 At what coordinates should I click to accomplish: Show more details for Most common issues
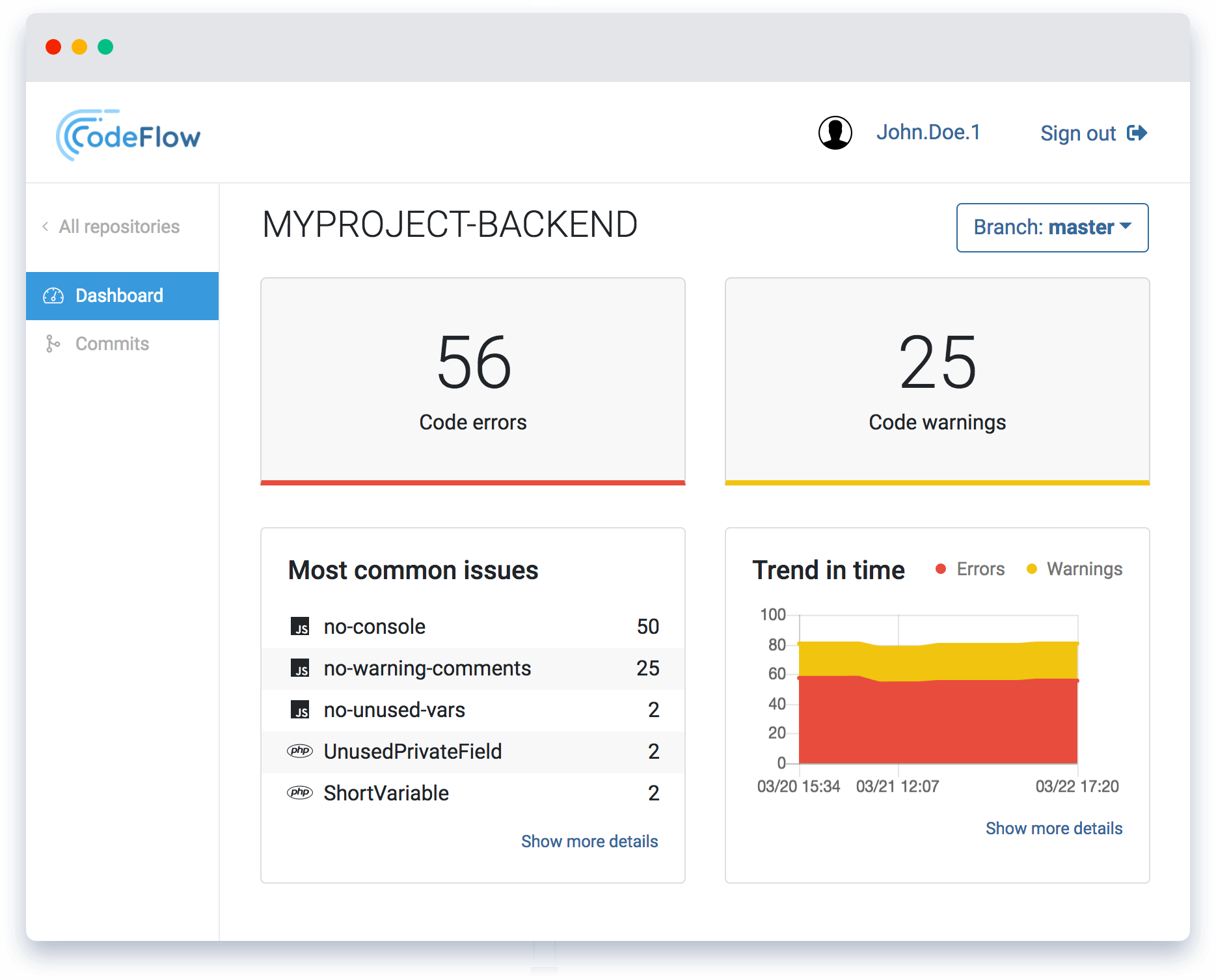click(589, 841)
